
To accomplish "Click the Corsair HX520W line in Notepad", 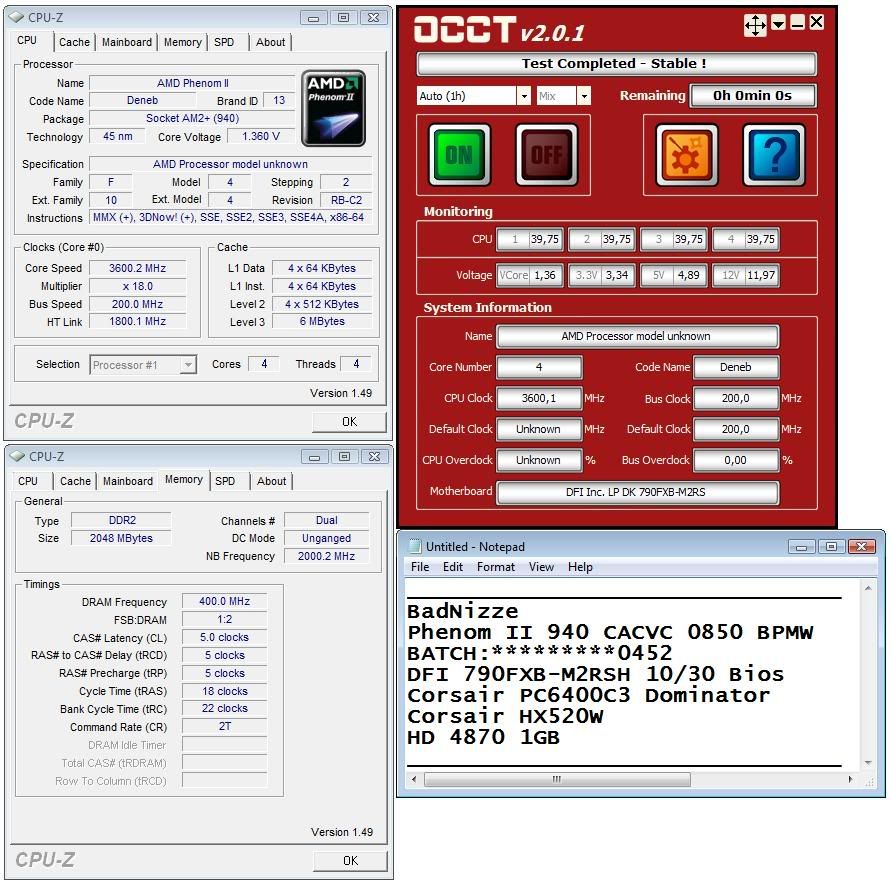I will 505,717.
